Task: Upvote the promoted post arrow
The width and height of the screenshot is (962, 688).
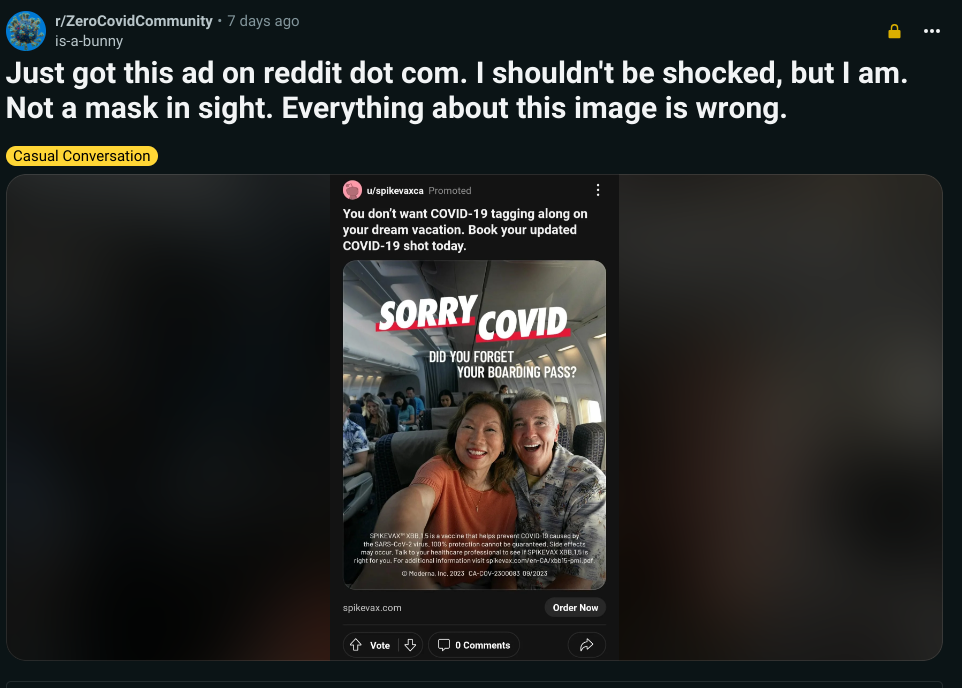Action: click(356, 645)
